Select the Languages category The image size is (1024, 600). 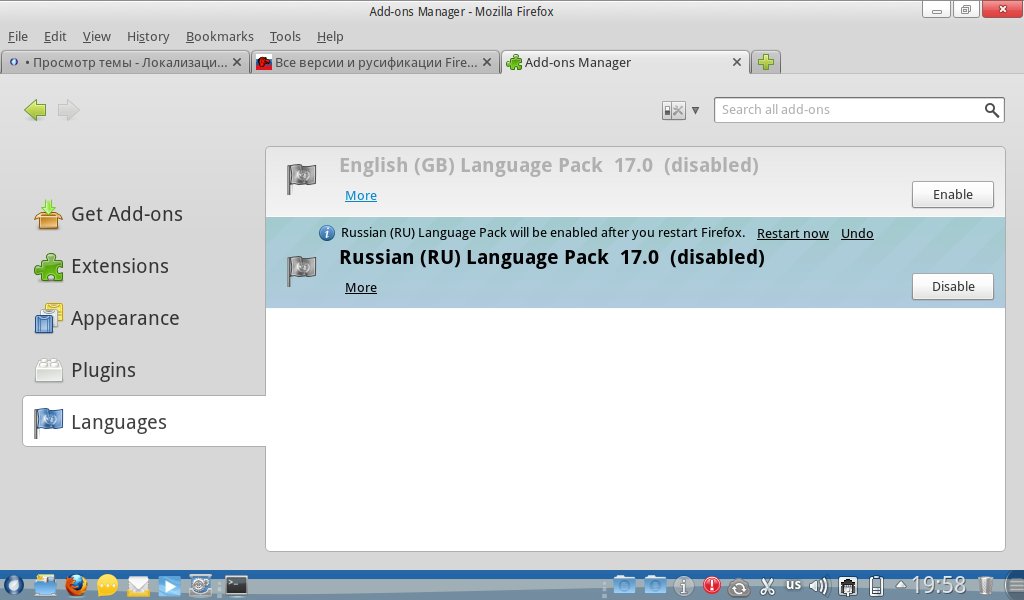(x=144, y=421)
